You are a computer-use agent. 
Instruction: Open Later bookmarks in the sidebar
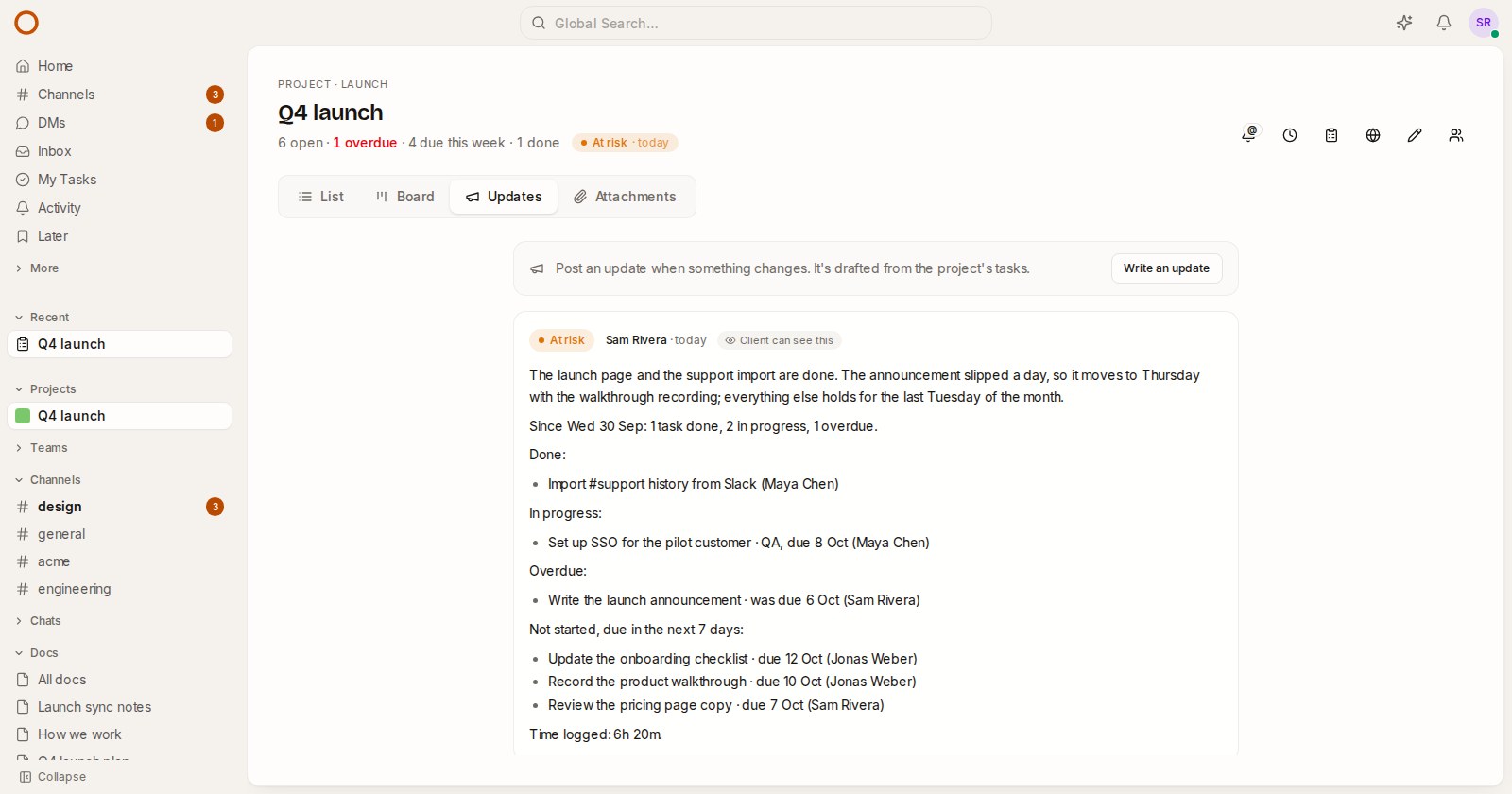click(x=119, y=236)
